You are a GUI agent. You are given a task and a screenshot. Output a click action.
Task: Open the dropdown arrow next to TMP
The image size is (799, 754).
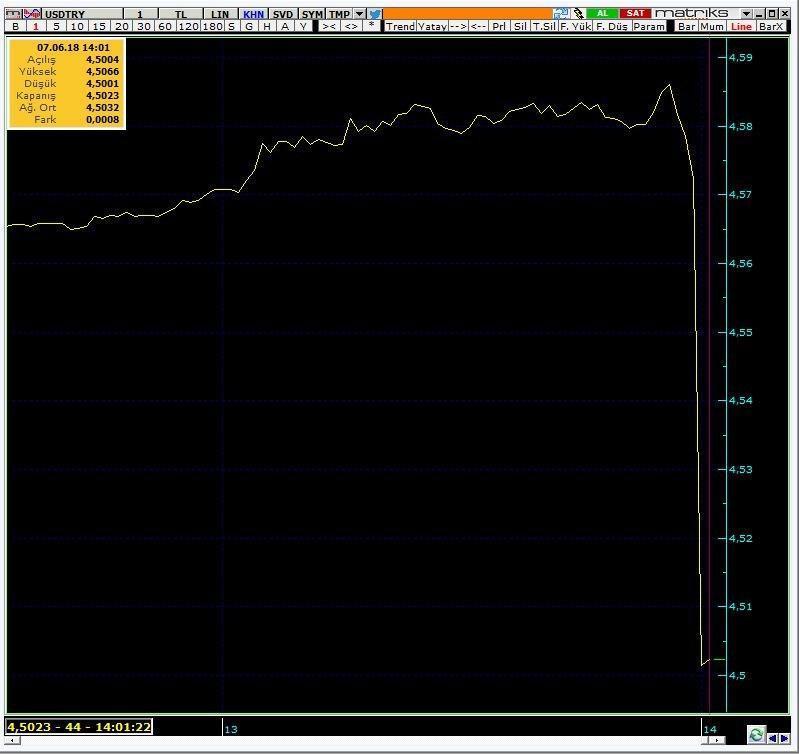[360, 14]
